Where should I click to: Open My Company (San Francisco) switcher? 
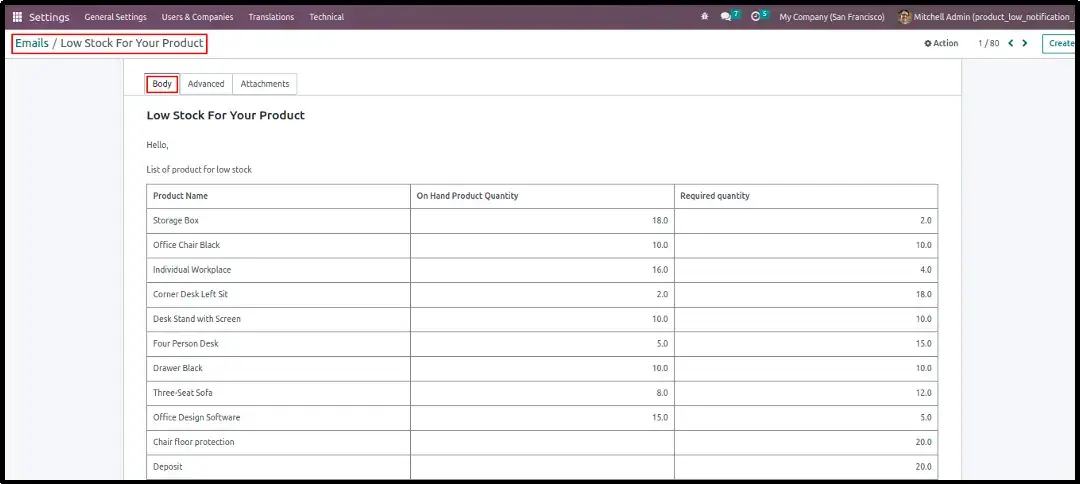point(832,17)
